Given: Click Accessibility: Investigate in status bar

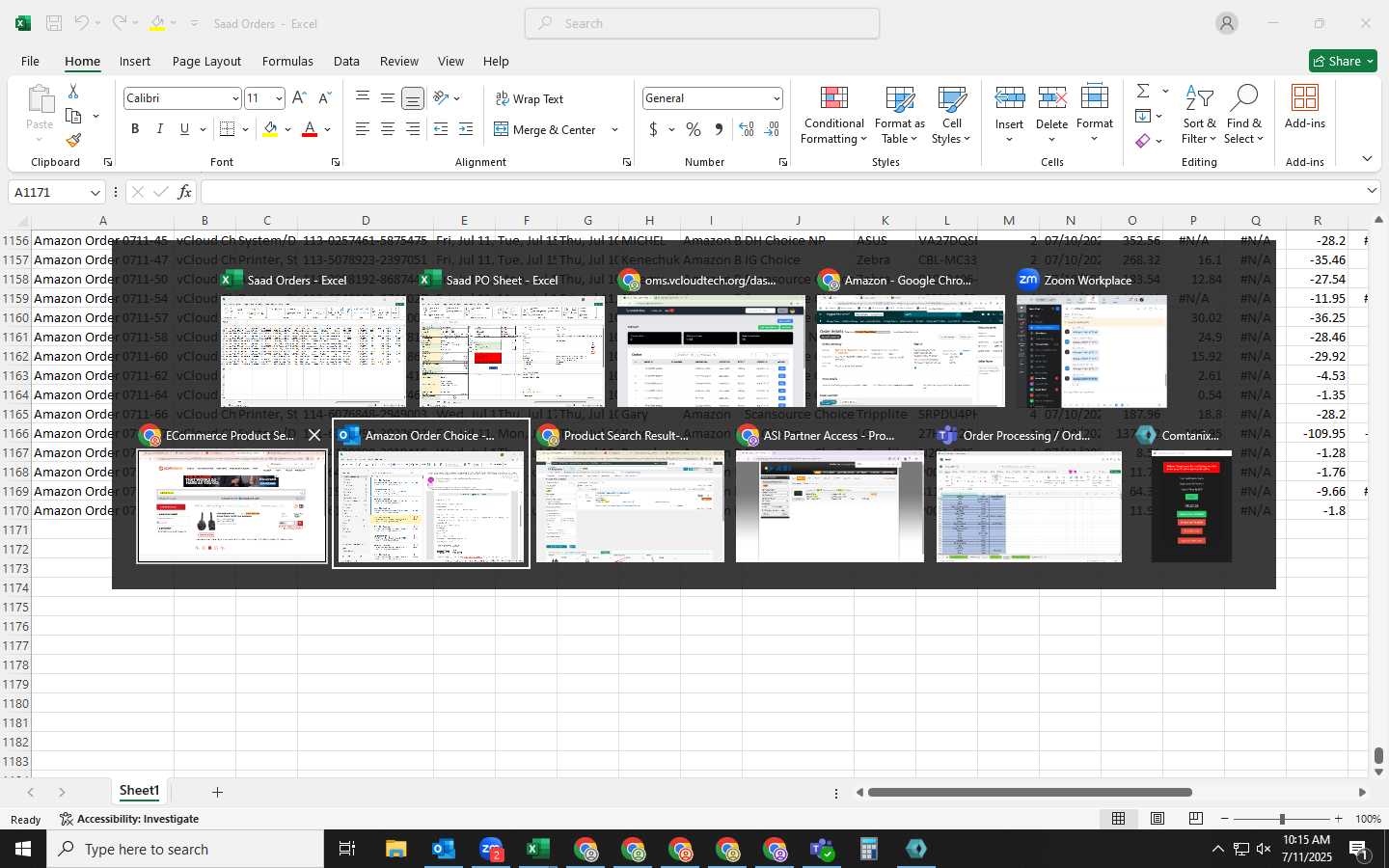Looking at the screenshot, I should coord(129,819).
